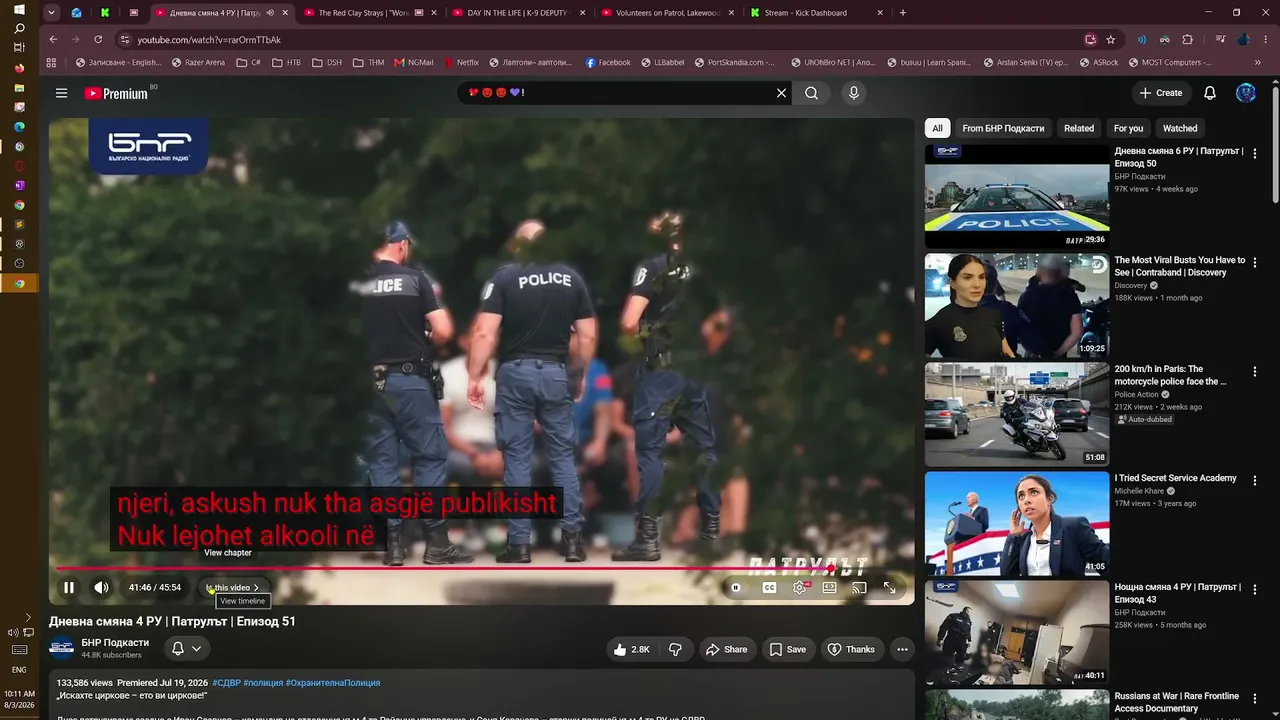Switch to the 'DAY IN THE LIFE | K-9 DEPUTY' tab
Screen dimensions: 1280x720
pyautogui.click(x=518, y=13)
